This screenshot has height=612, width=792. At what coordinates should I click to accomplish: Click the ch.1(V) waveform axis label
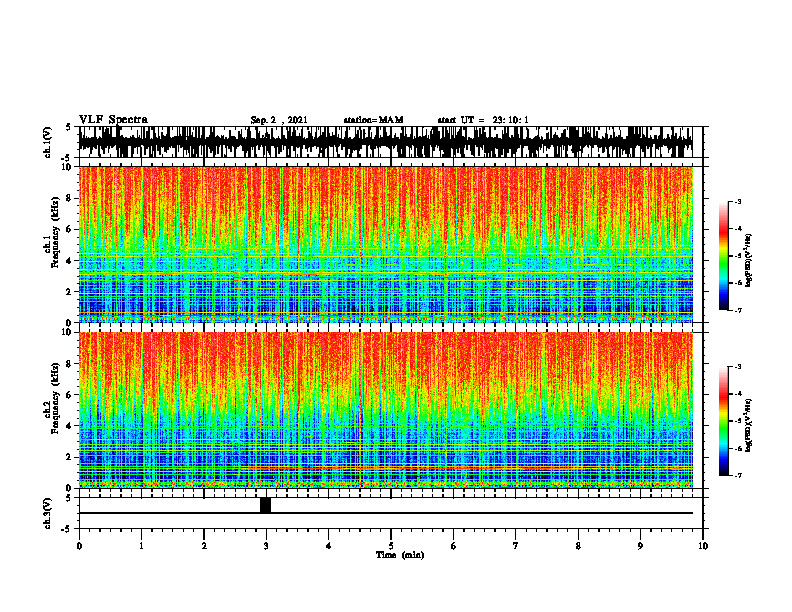point(48,142)
